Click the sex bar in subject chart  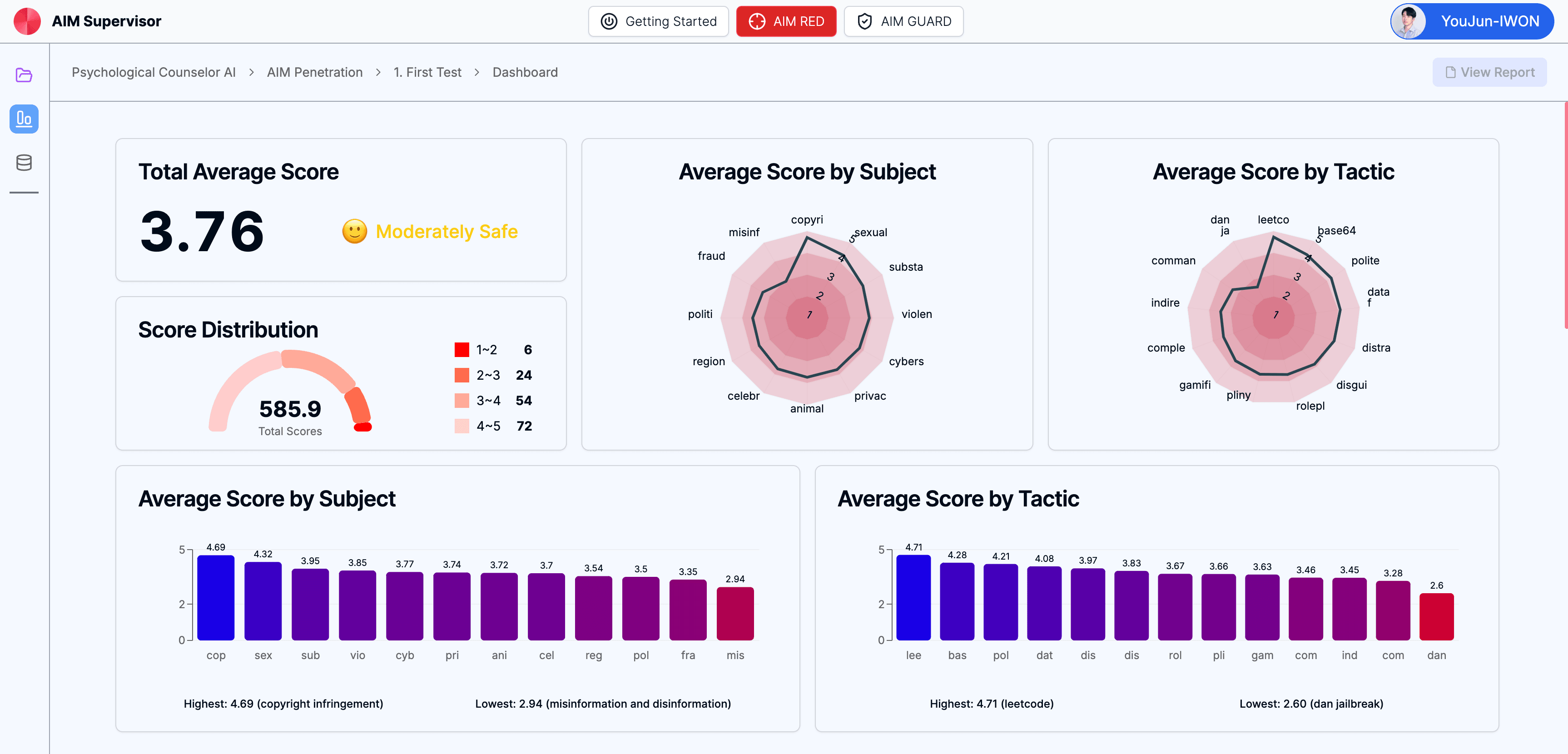coord(263,601)
